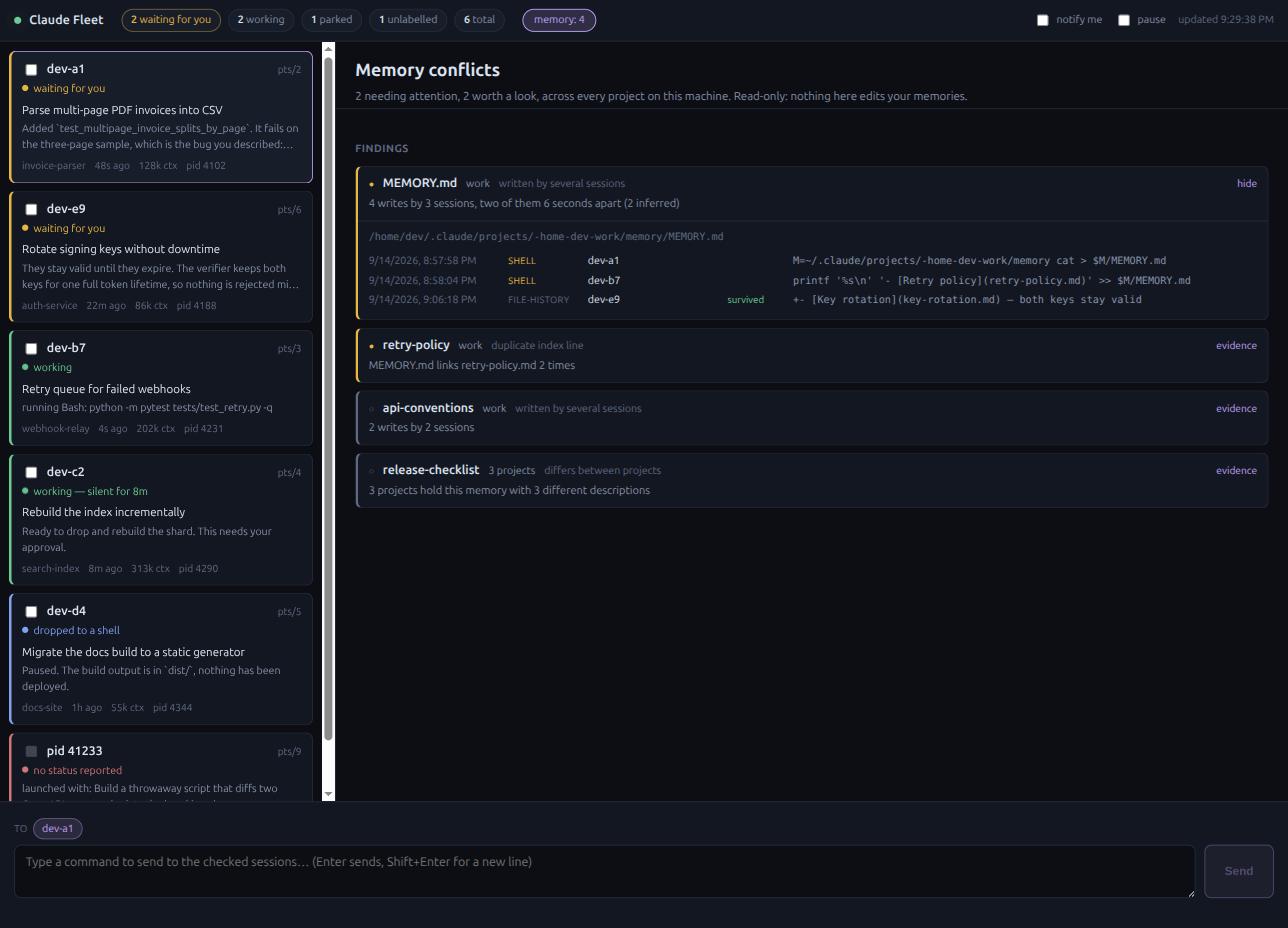Check the dev-c2 session checkbox
Screen dimensions: 1288x928
coord(31,472)
